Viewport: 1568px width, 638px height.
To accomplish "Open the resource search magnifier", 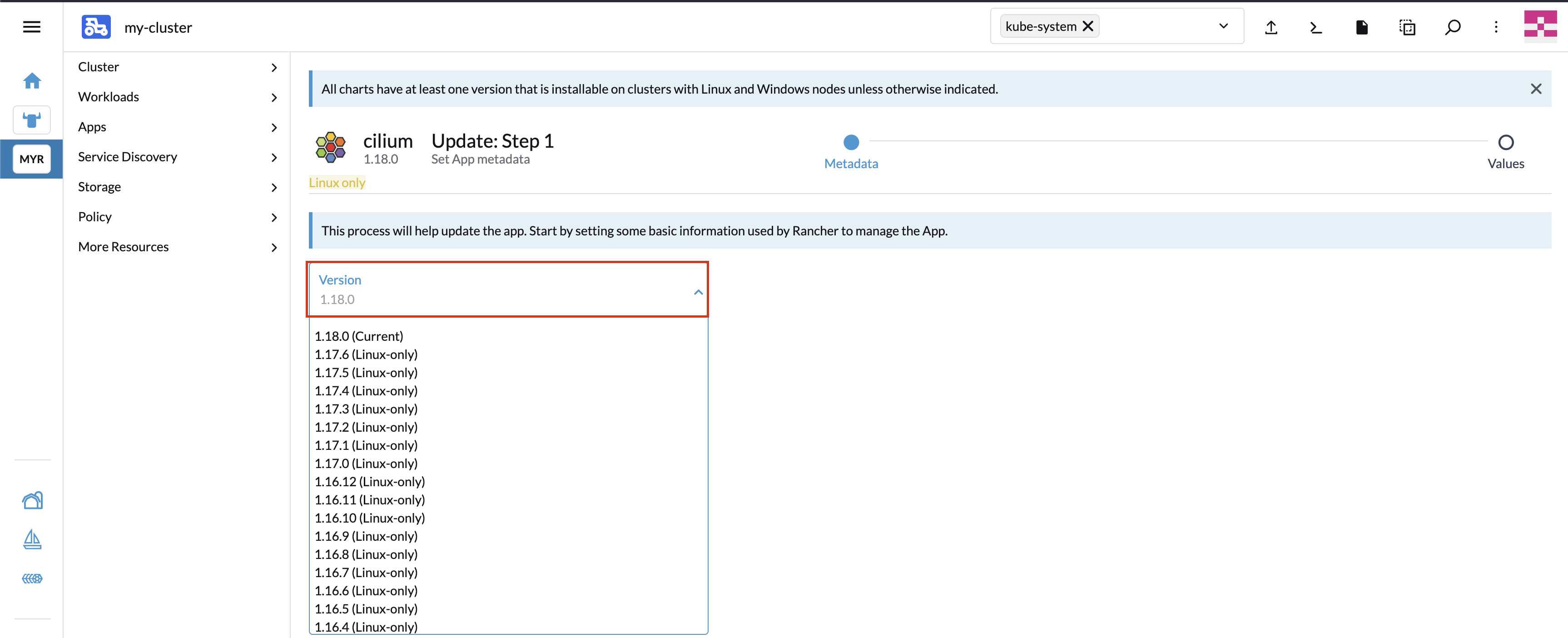I will tap(1452, 27).
